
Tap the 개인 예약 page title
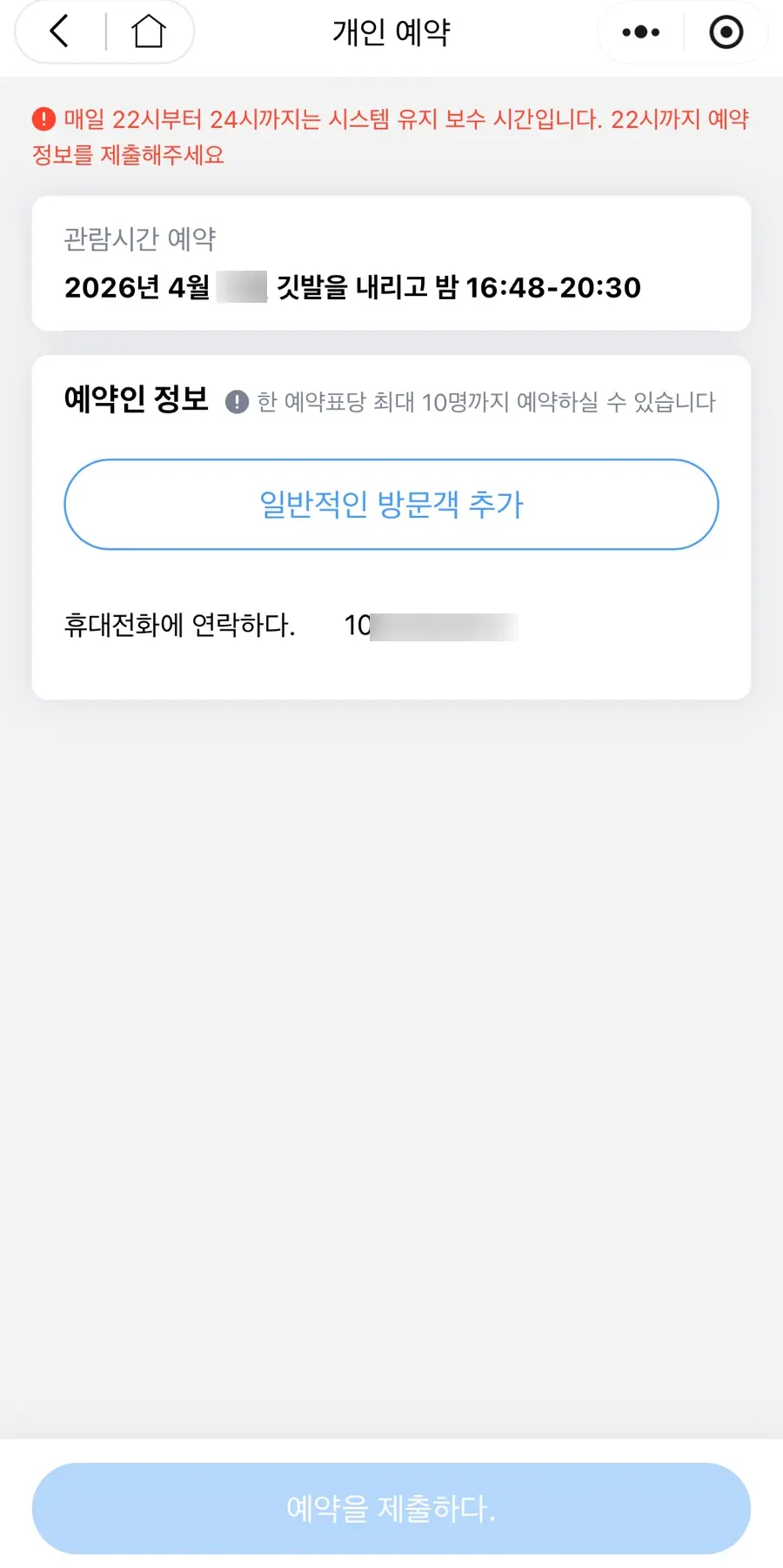click(391, 32)
